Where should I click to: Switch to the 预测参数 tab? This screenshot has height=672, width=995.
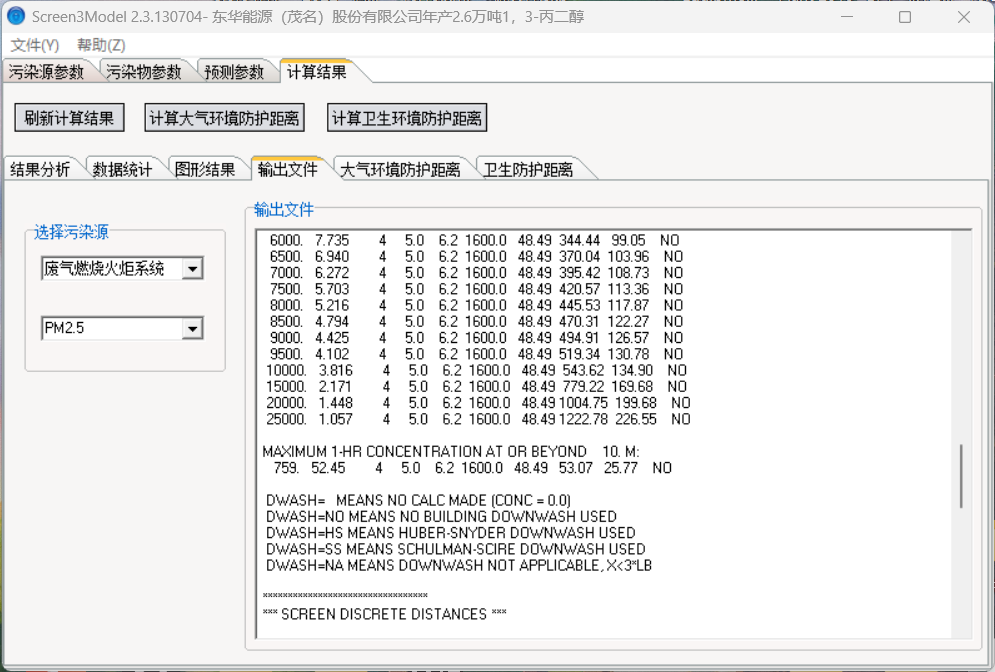click(234, 72)
